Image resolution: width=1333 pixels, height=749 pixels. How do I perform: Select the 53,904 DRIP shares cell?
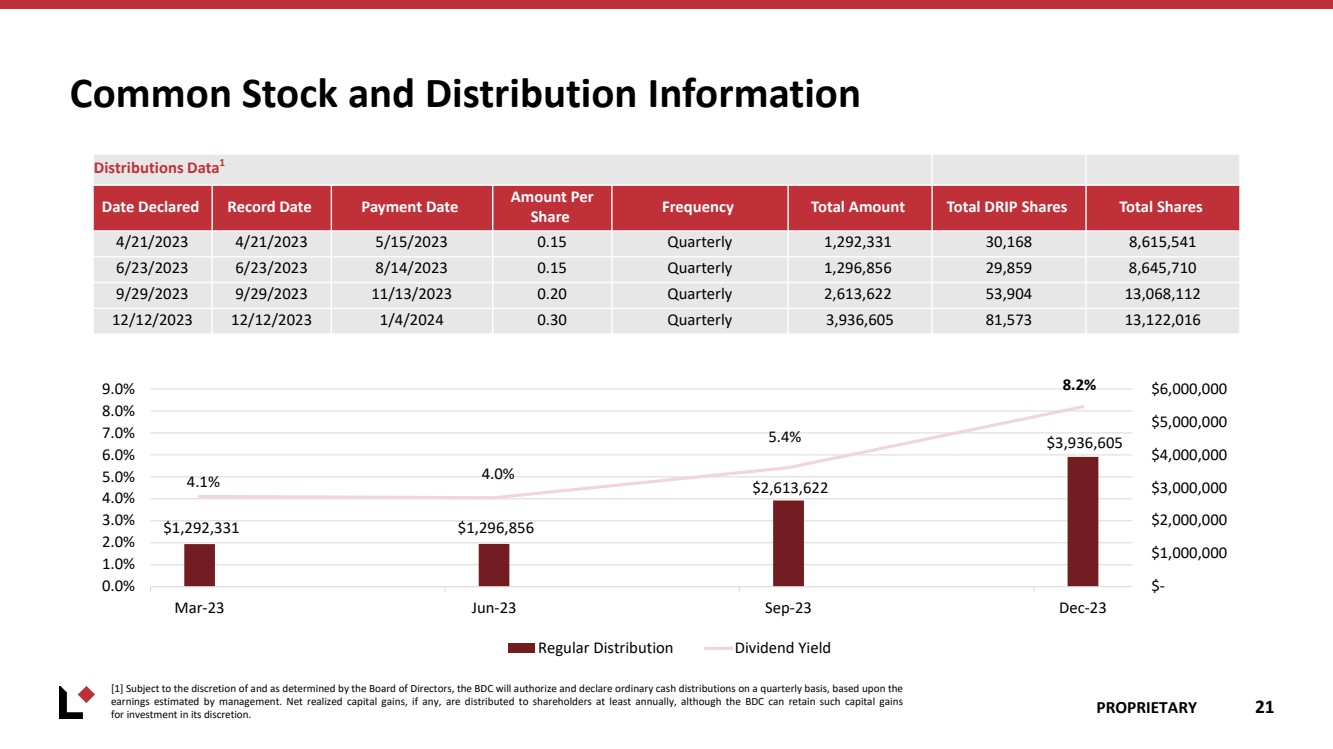tap(1007, 295)
